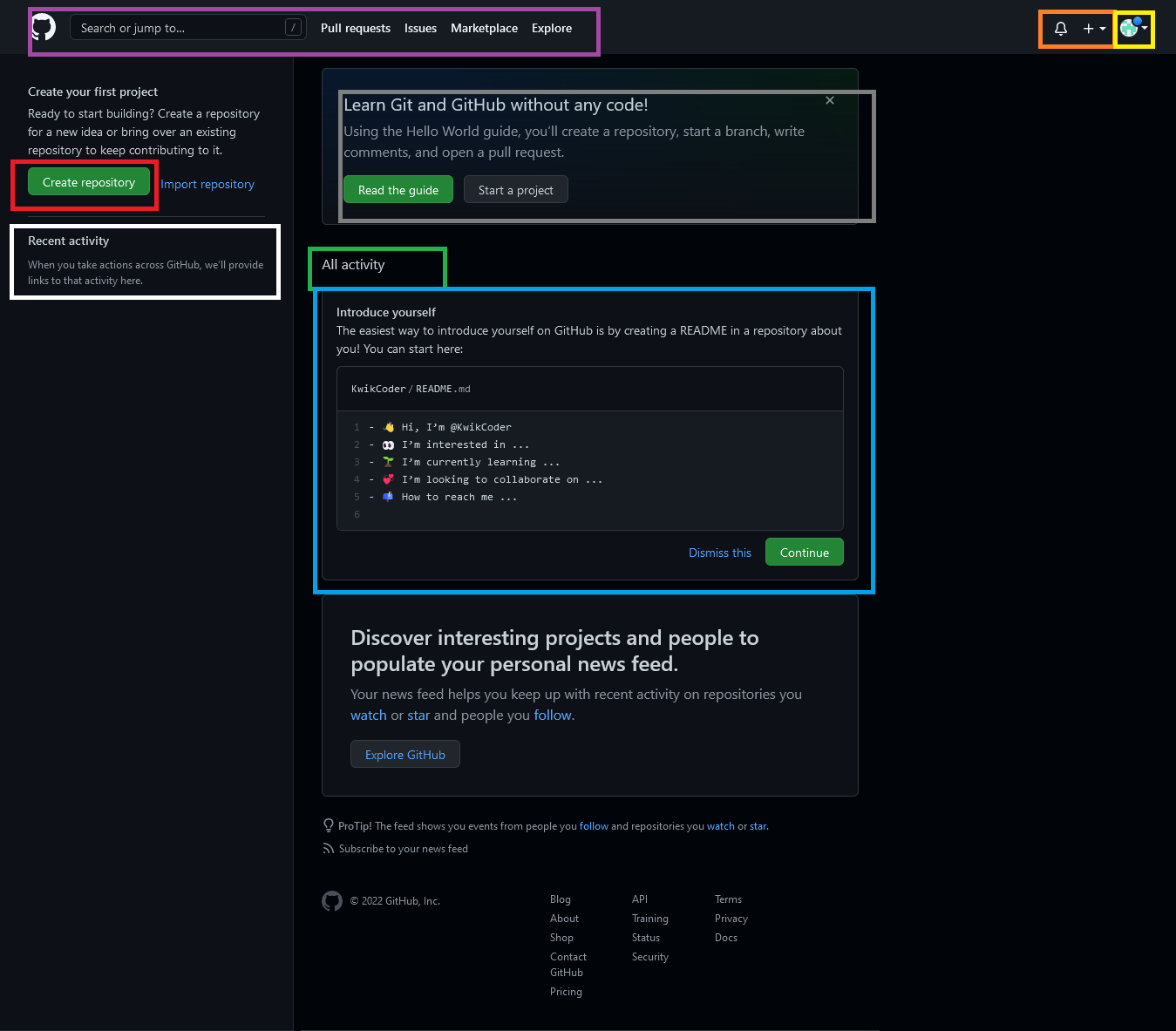Click the Explore GitHub button
Screen dimensions: 1176x1031
405,755
